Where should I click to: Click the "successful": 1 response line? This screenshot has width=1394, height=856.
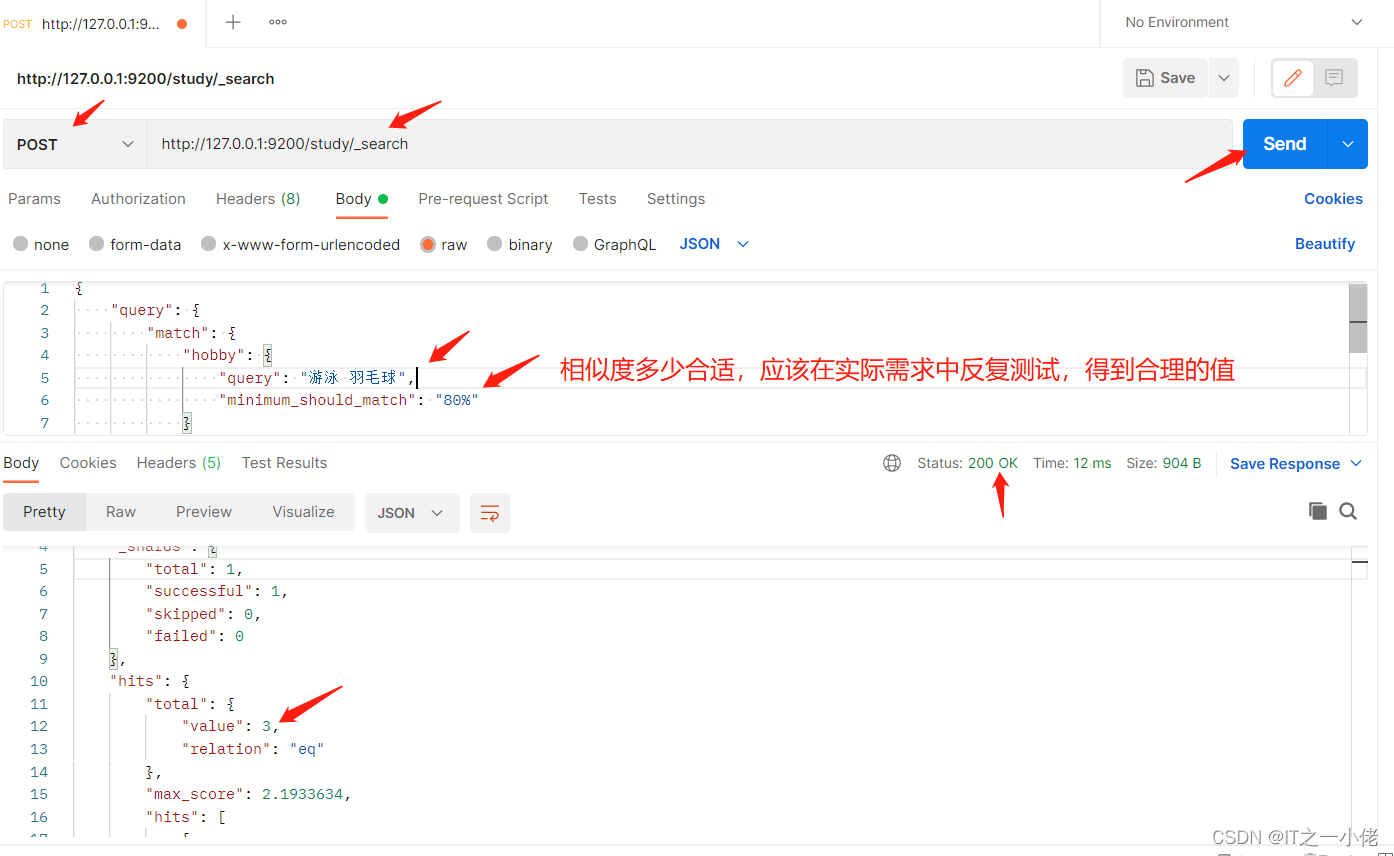(217, 591)
